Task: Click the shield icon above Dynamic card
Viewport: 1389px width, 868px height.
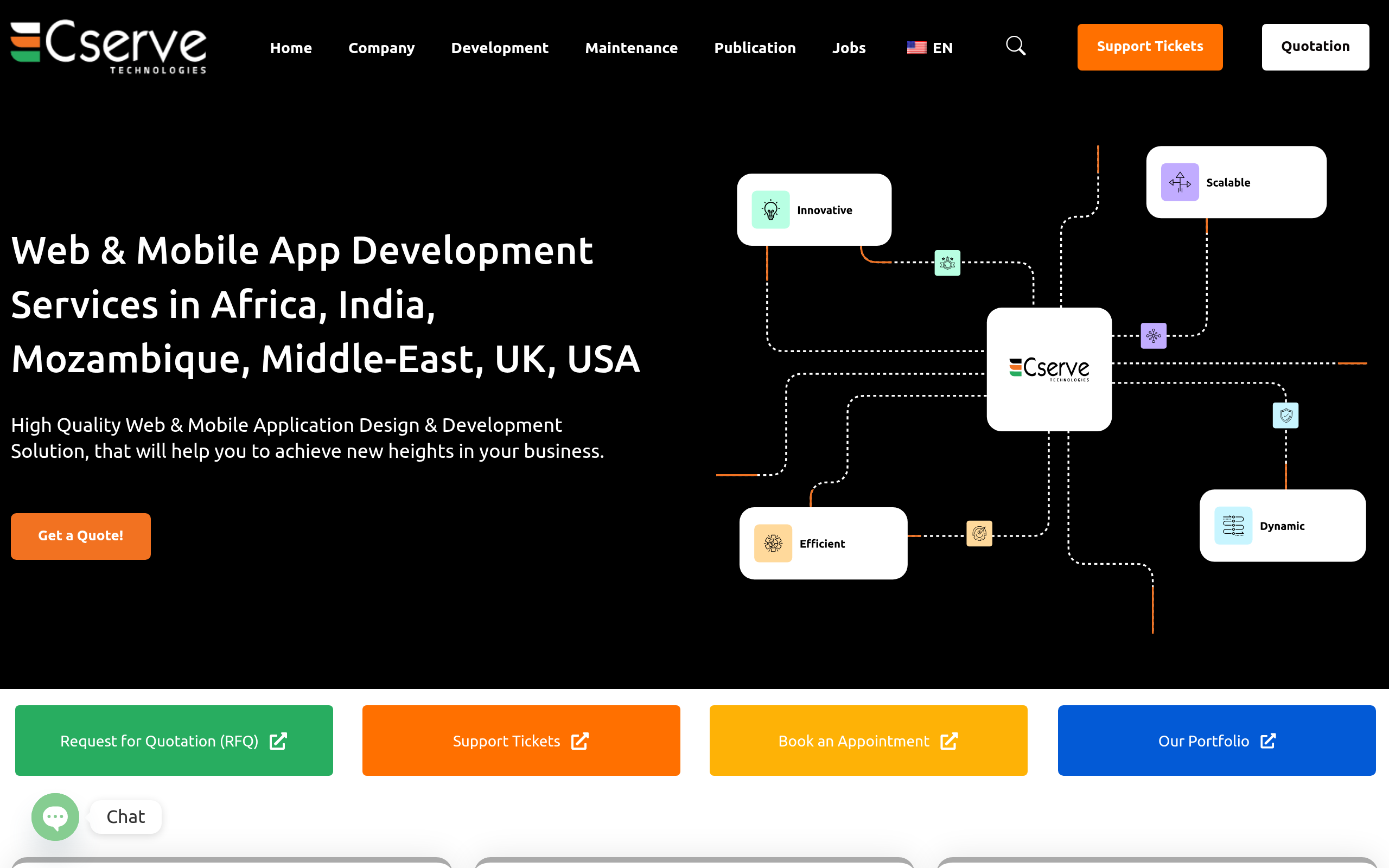Action: tap(1286, 415)
